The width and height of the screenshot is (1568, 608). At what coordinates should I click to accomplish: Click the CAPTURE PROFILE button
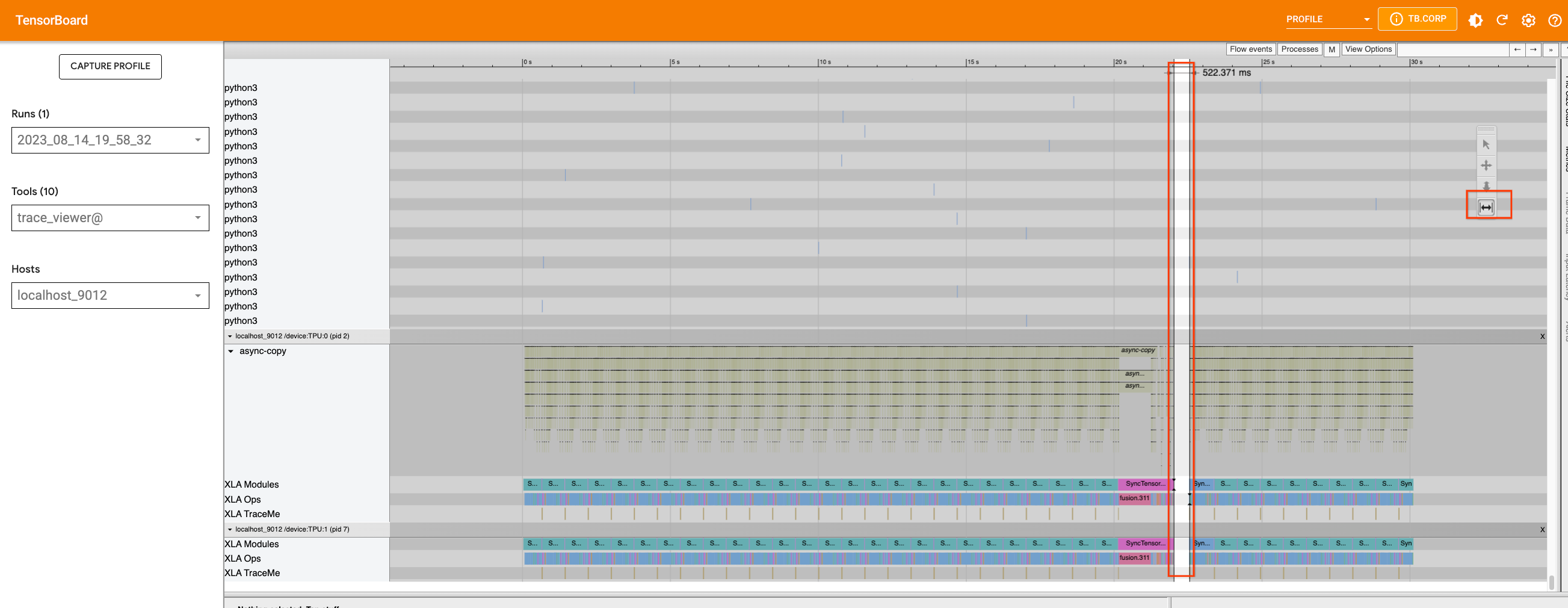tap(110, 66)
